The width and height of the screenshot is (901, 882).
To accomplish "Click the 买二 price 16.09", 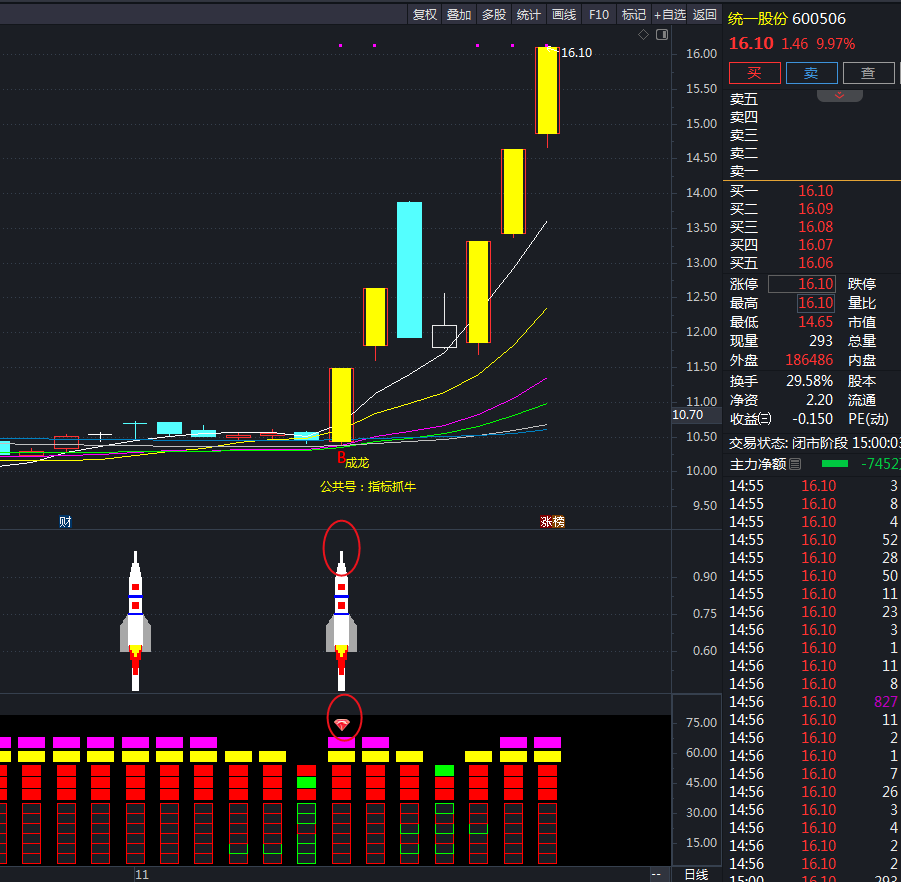I will click(x=815, y=209).
